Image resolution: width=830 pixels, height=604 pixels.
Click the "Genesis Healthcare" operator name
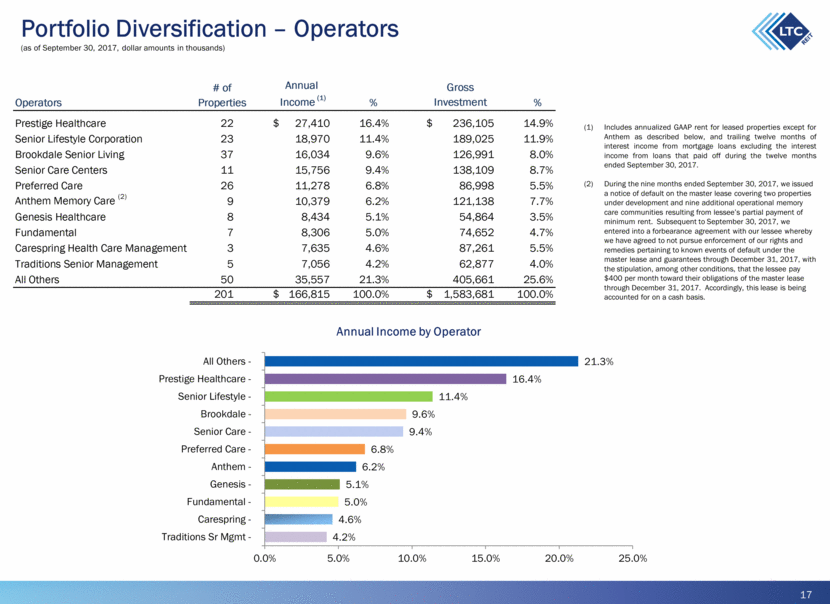coord(60,217)
